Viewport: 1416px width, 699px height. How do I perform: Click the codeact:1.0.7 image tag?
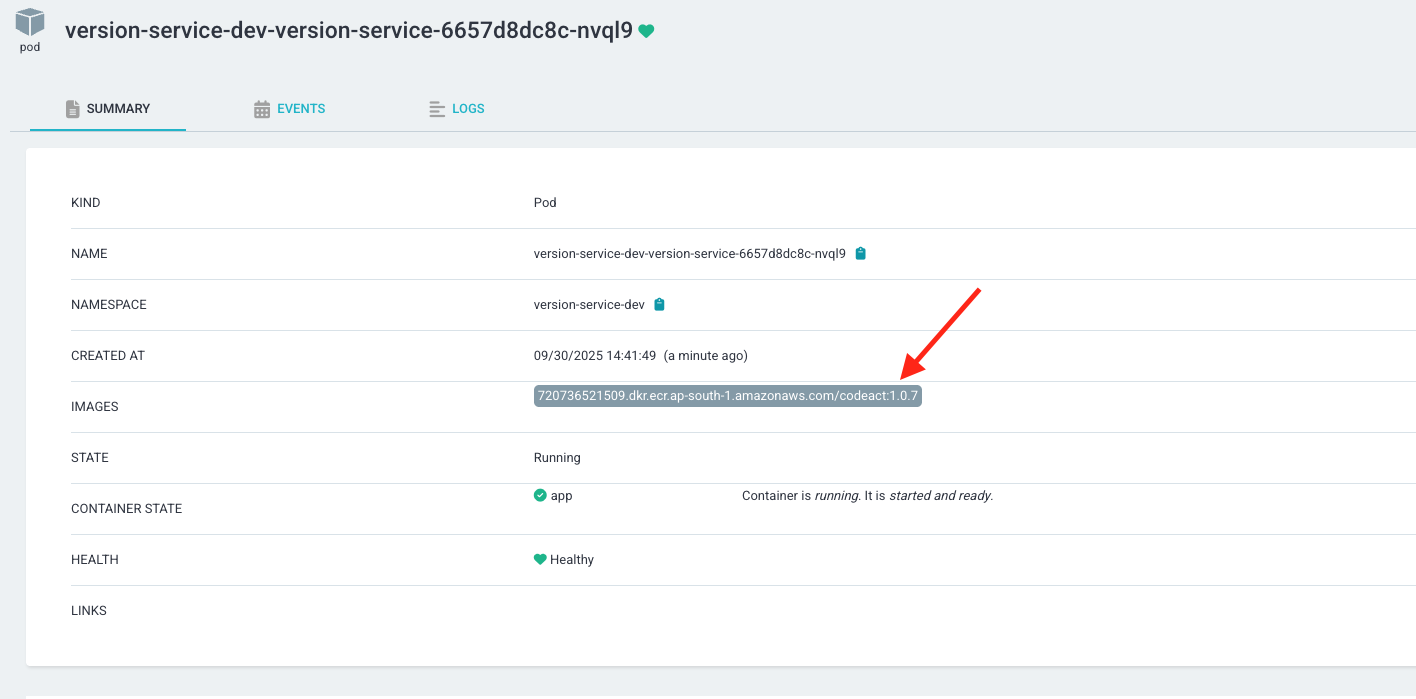coord(727,396)
